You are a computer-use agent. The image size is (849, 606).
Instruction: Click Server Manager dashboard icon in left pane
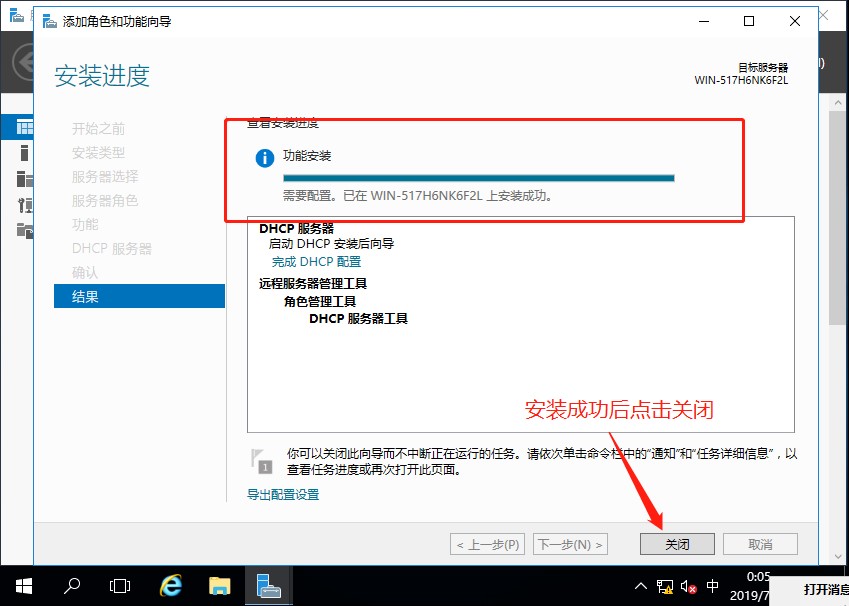tap(24, 128)
